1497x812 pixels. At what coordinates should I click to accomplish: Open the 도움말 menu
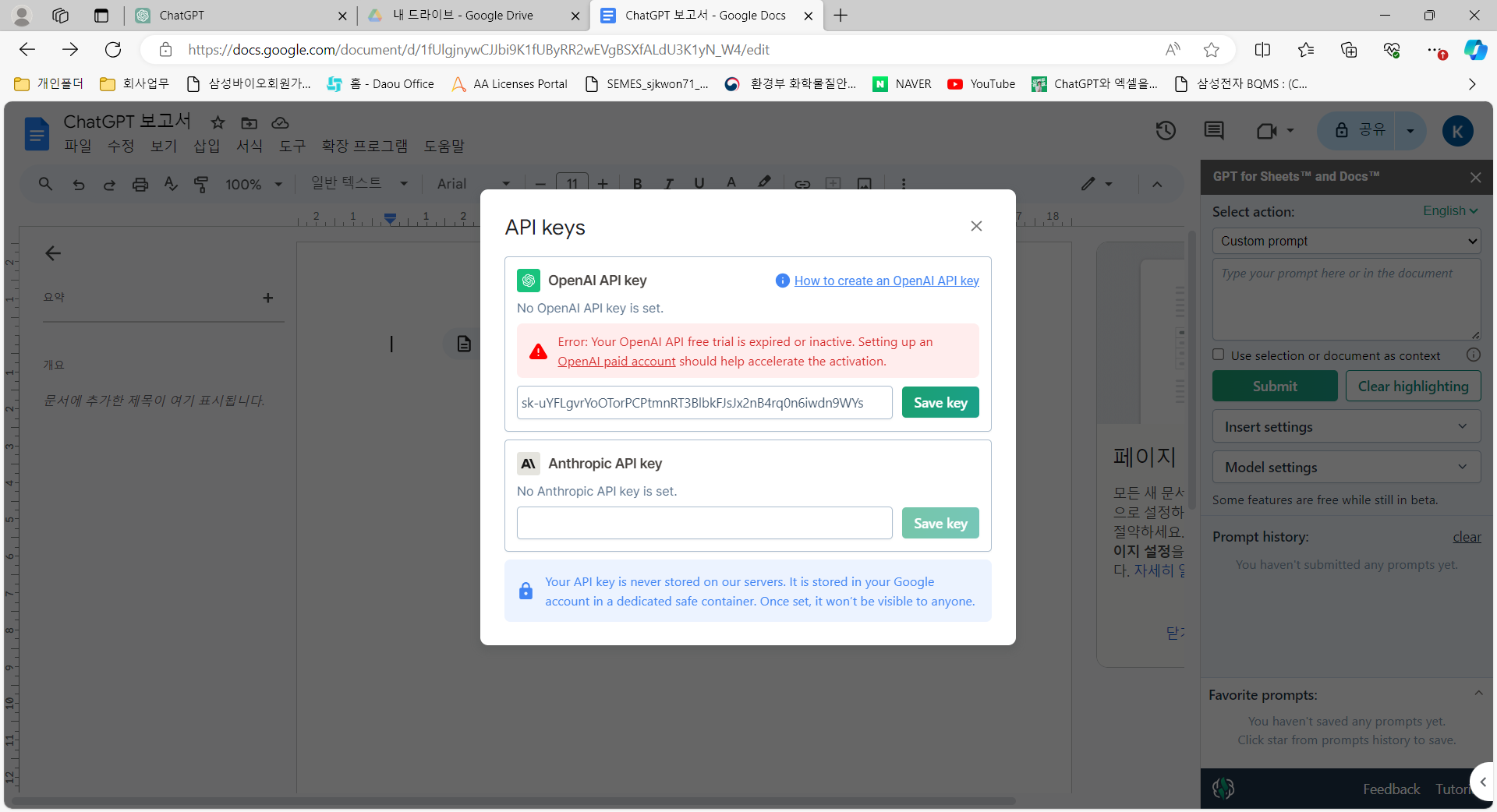click(x=444, y=146)
